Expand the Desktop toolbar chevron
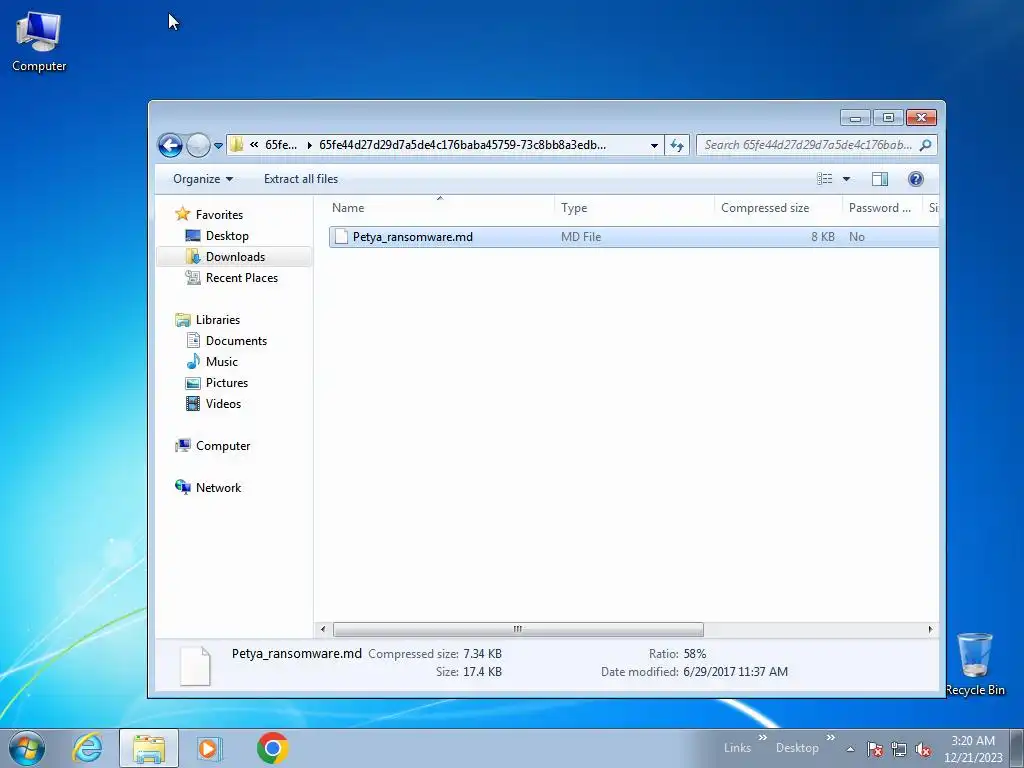This screenshot has height=768, width=1024. point(831,737)
